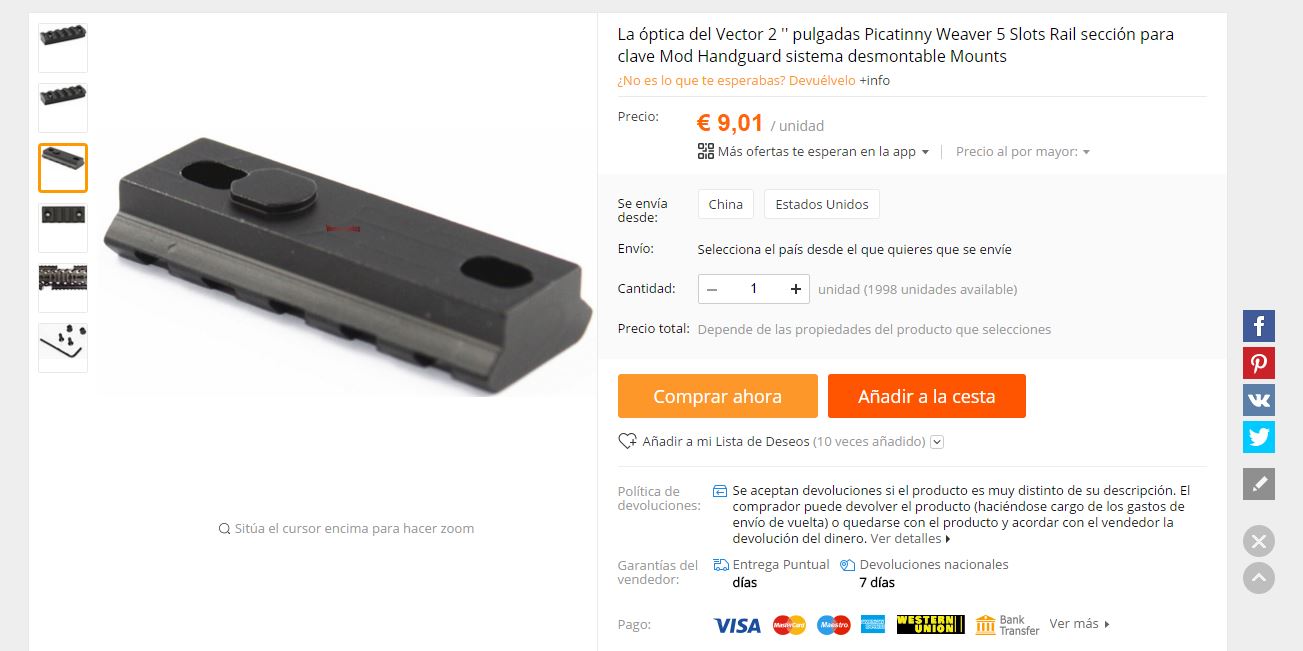
Task: Share product on Twitter
Action: pyautogui.click(x=1259, y=437)
